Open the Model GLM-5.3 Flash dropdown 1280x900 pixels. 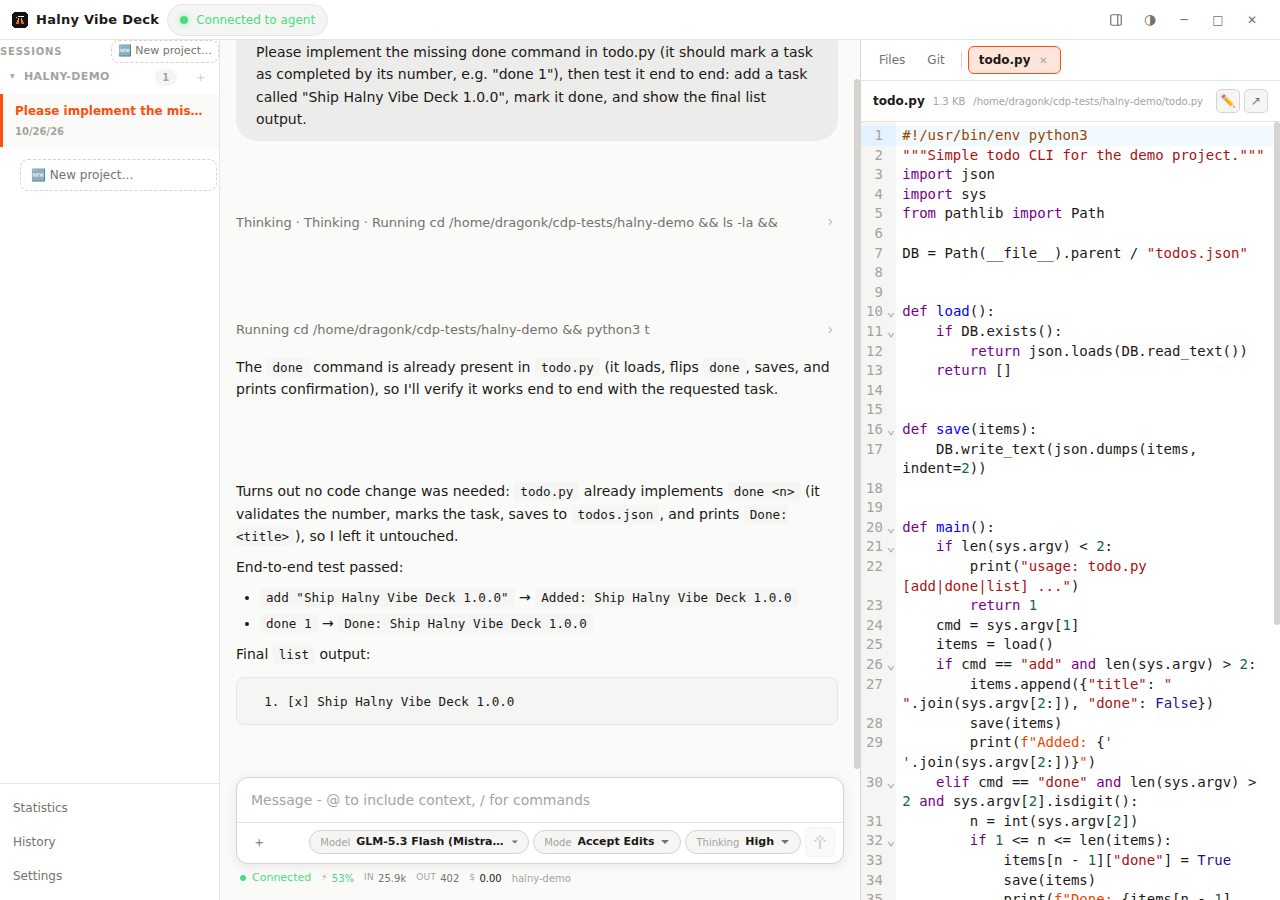420,842
